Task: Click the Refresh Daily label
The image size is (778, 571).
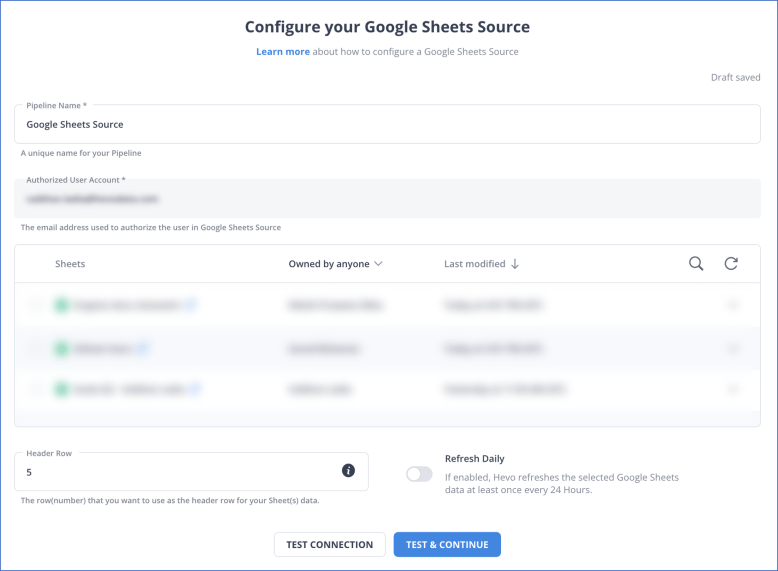Action: click(474, 458)
